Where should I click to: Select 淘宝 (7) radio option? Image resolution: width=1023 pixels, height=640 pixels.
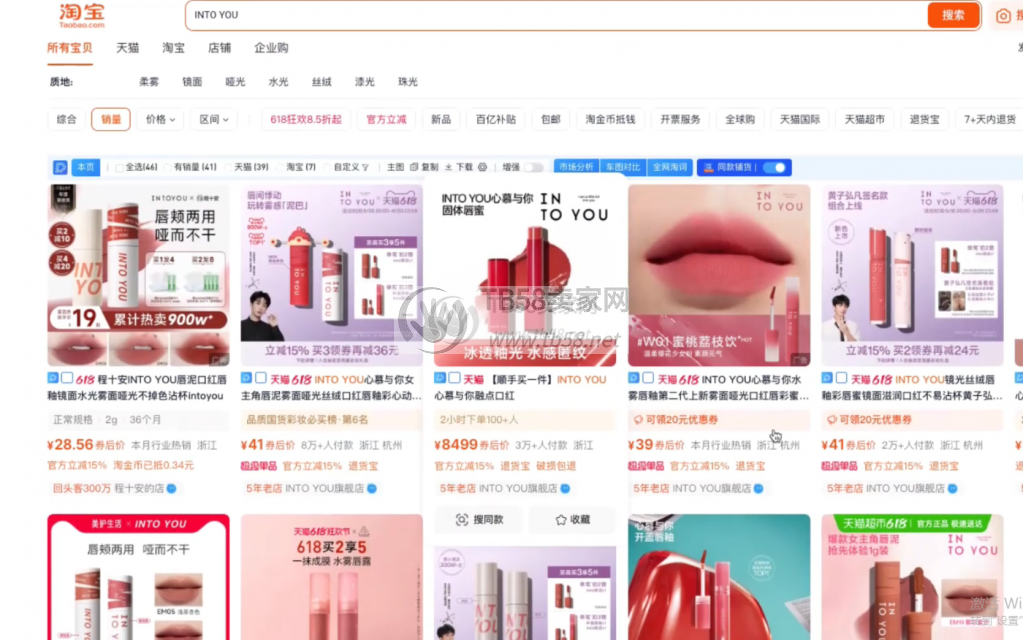281,168
